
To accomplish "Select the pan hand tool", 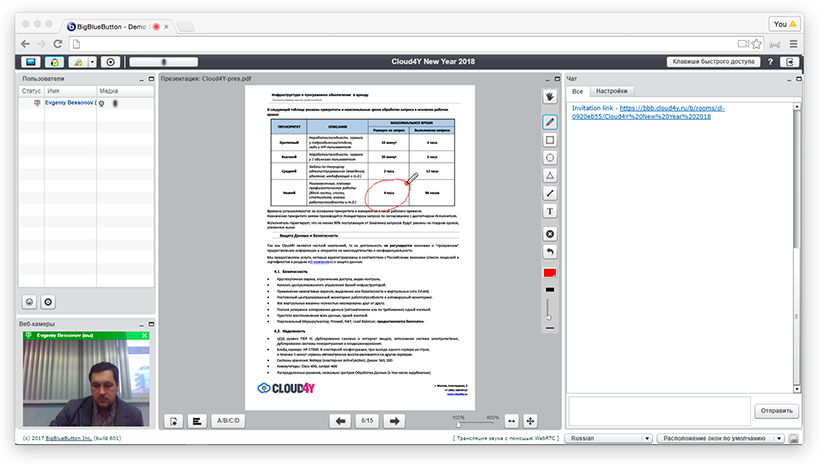I will pos(550,96).
